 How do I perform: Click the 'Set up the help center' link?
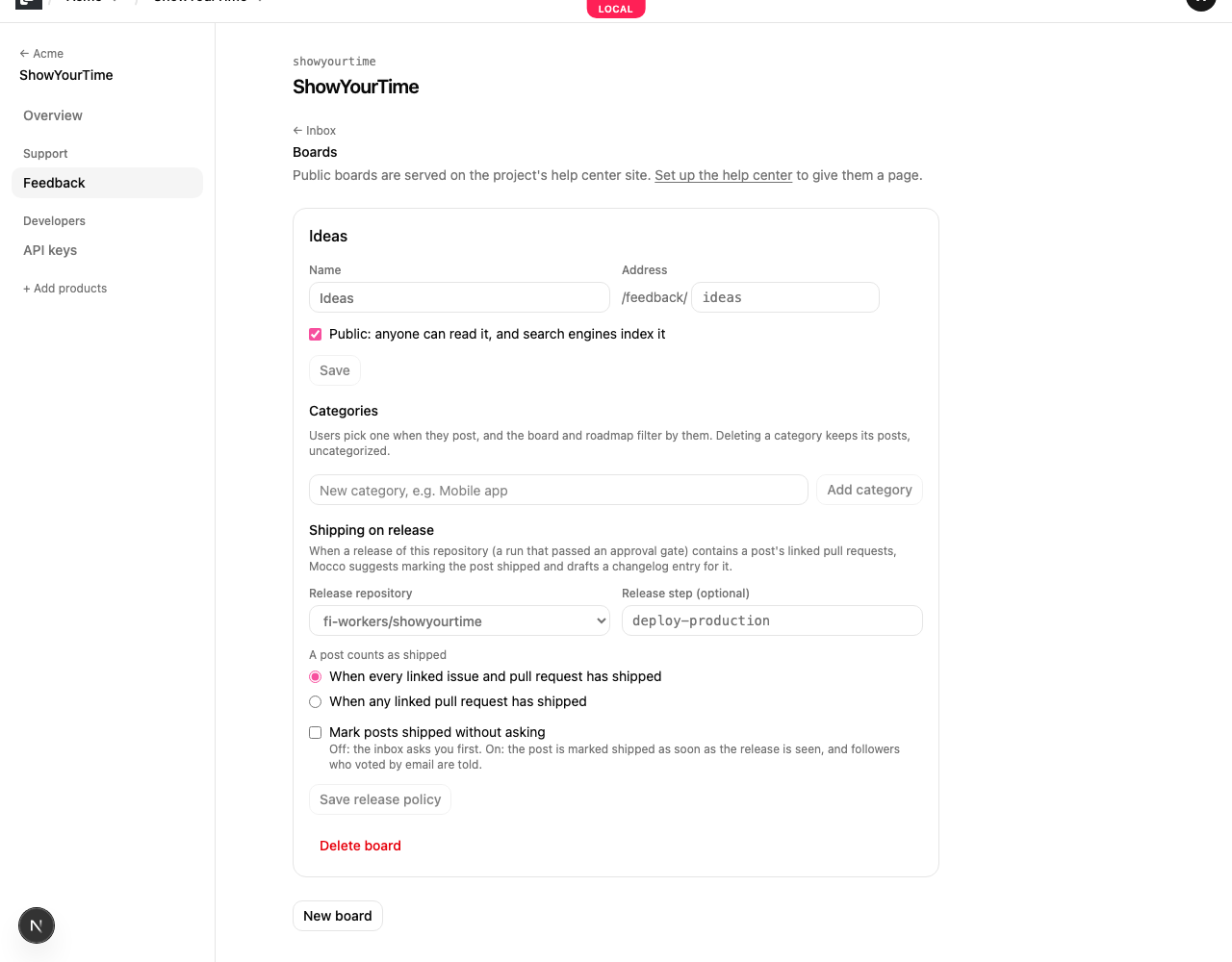[x=723, y=175]
